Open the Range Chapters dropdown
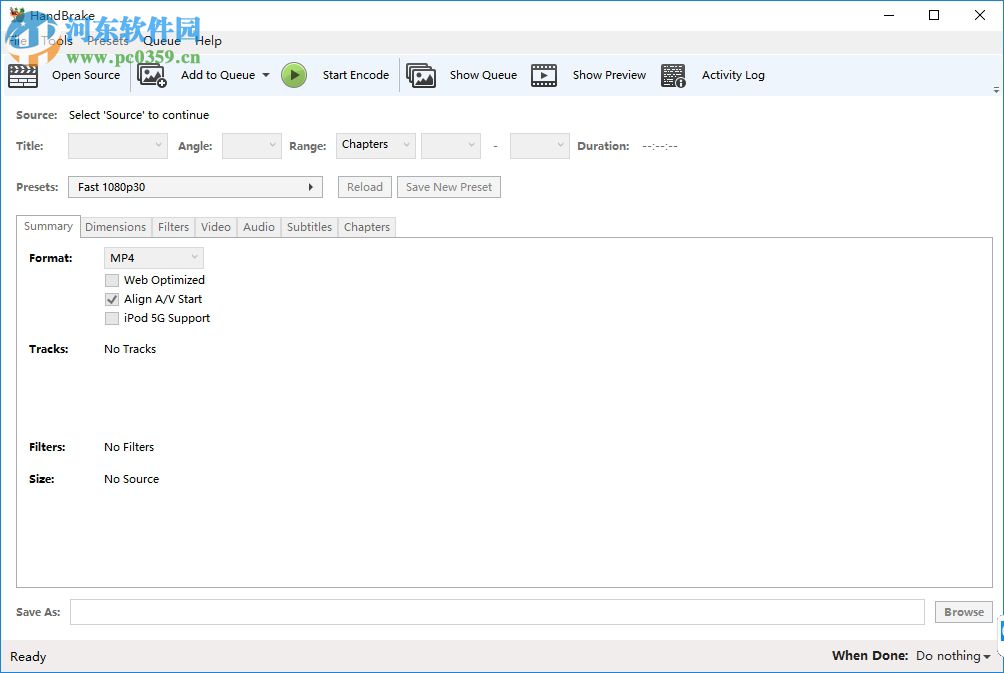This screenshot has height=673, width=1004. tap(375, 145)
